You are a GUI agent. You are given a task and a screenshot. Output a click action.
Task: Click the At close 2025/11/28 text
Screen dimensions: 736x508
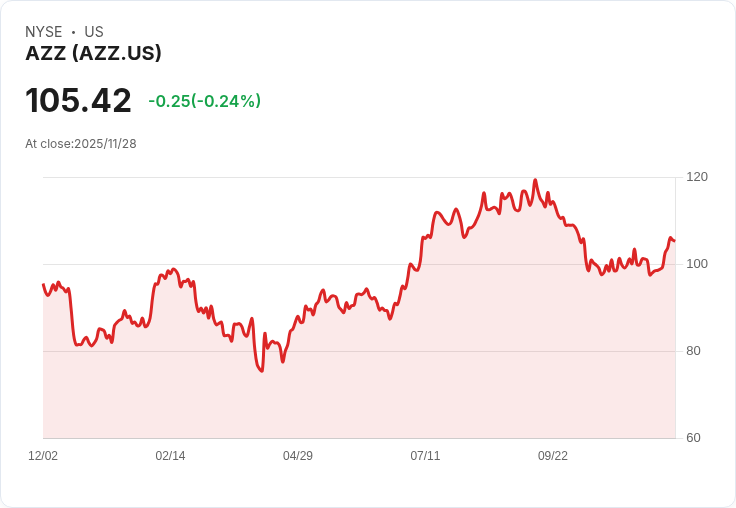[x=81, y=144]
